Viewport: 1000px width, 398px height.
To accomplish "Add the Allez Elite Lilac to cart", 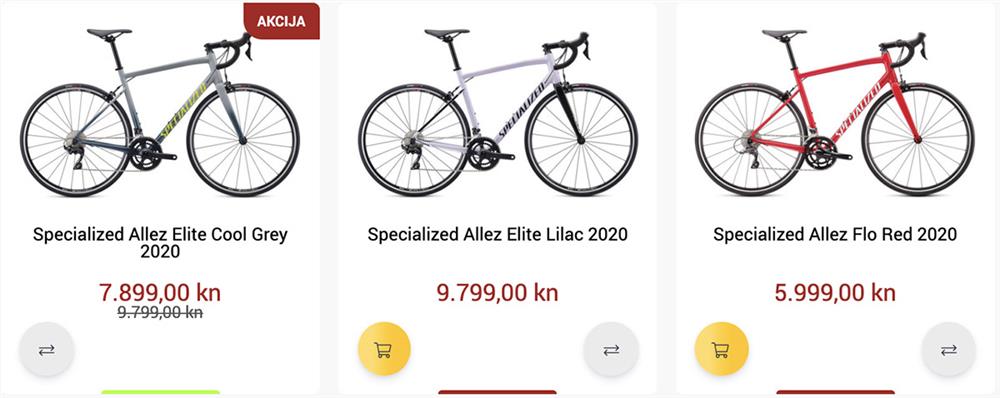I will pos(383,350).
